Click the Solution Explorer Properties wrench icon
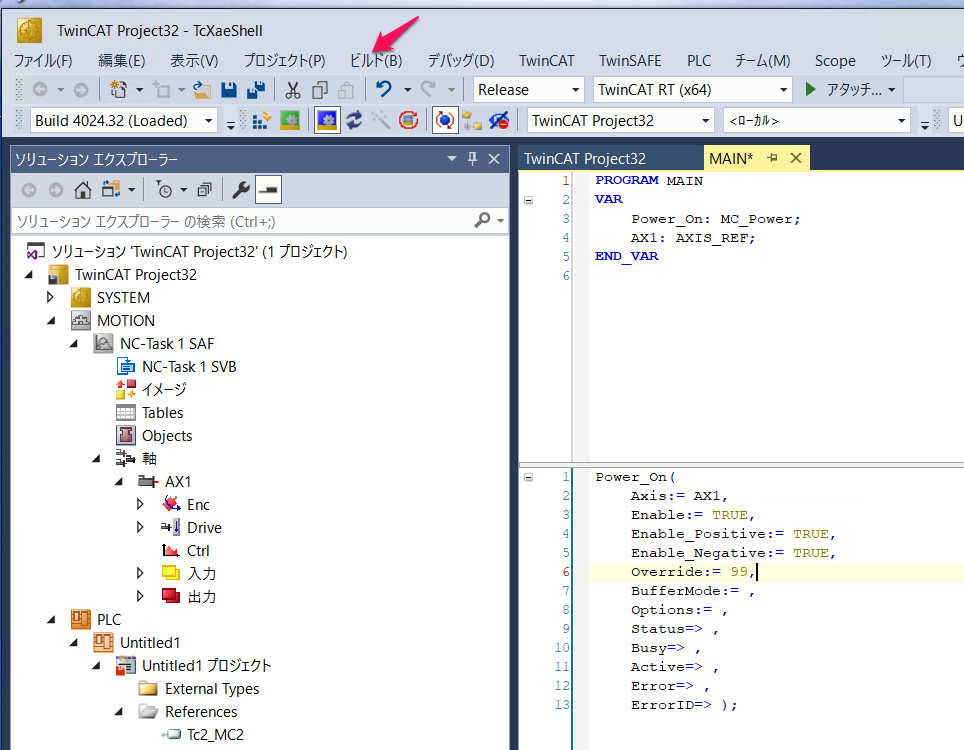 [x=240, y=190]
